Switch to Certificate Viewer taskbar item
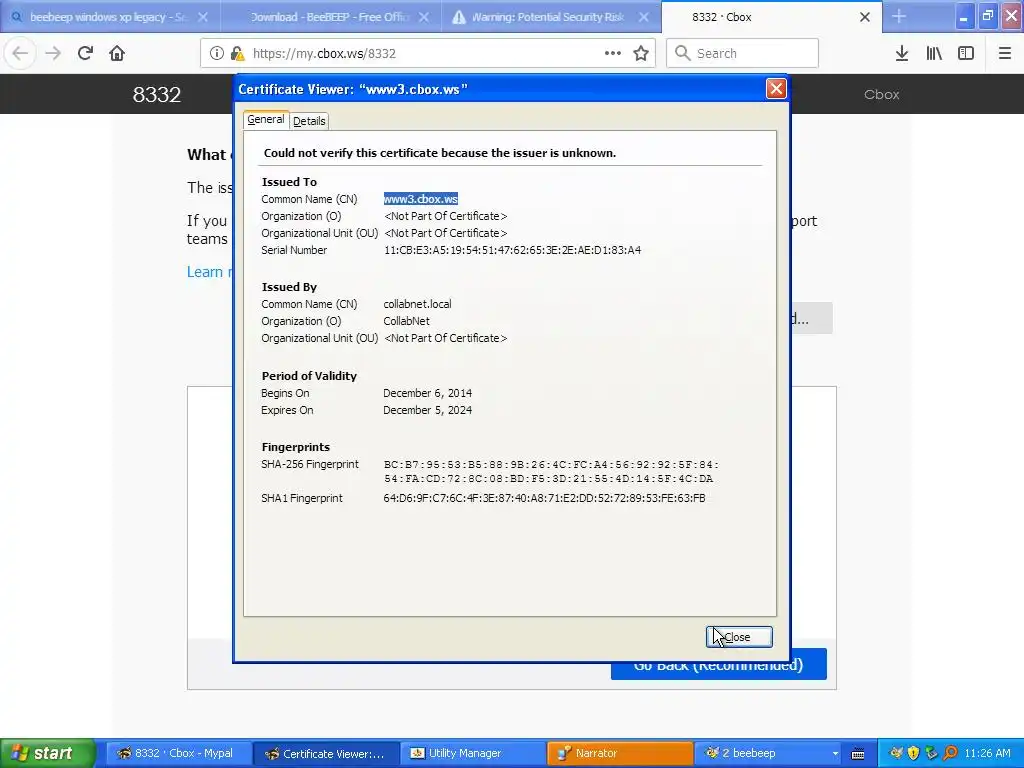 click(325, 754)
